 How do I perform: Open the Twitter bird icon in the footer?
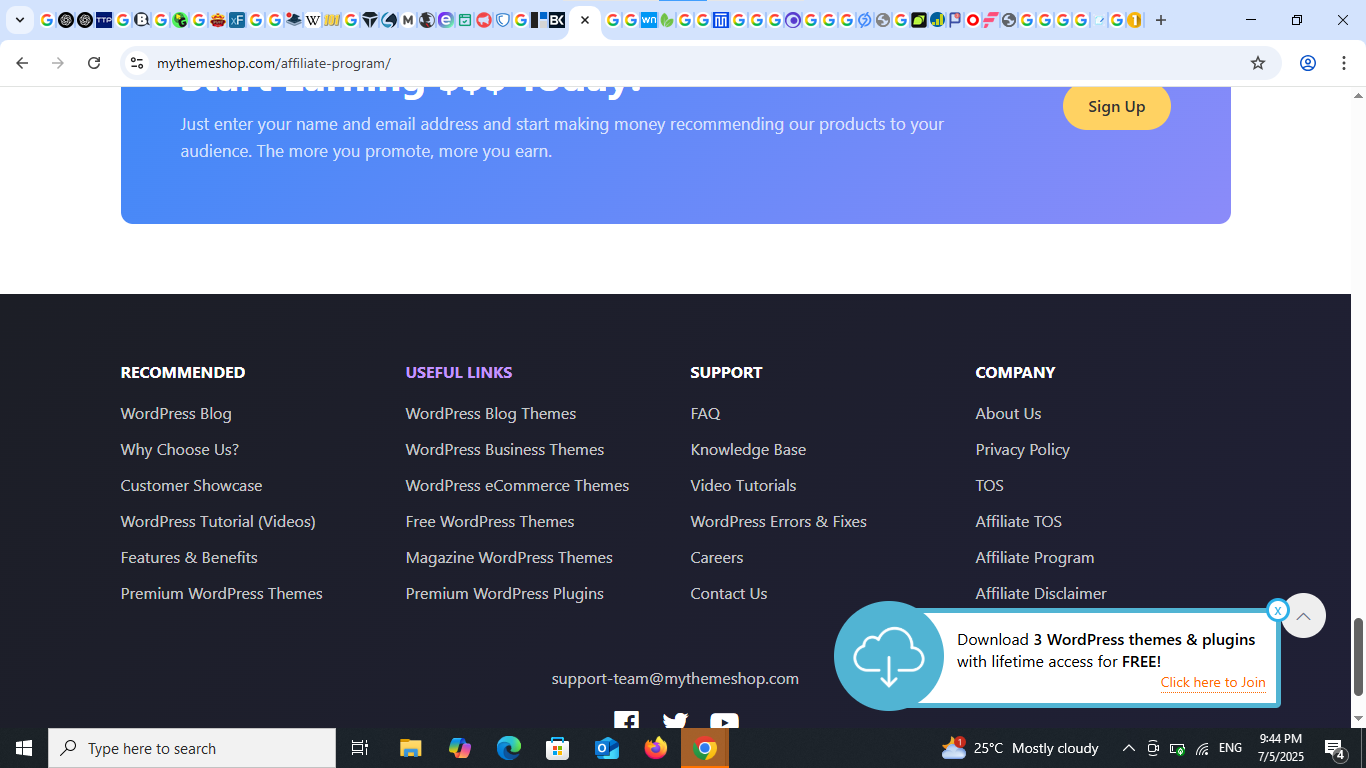click(675, 722)
